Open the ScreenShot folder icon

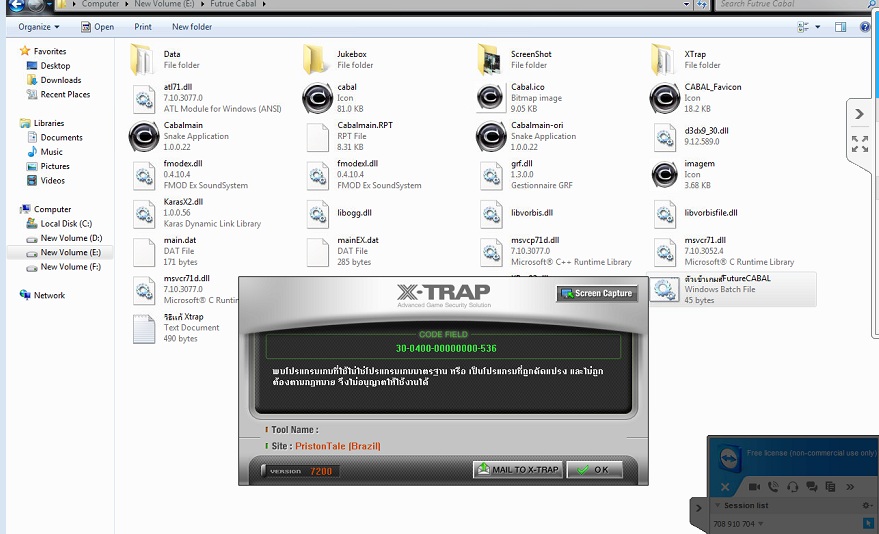pos(490,59)
